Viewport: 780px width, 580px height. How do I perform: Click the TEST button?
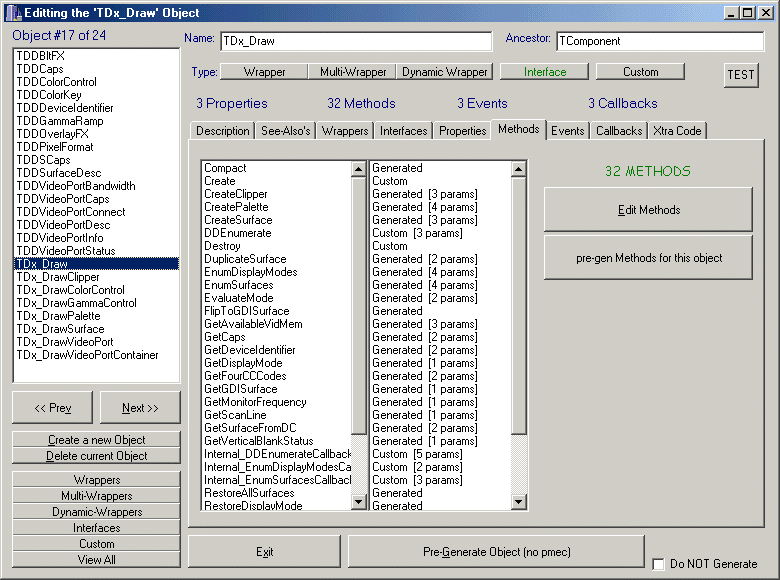[741, 75]
